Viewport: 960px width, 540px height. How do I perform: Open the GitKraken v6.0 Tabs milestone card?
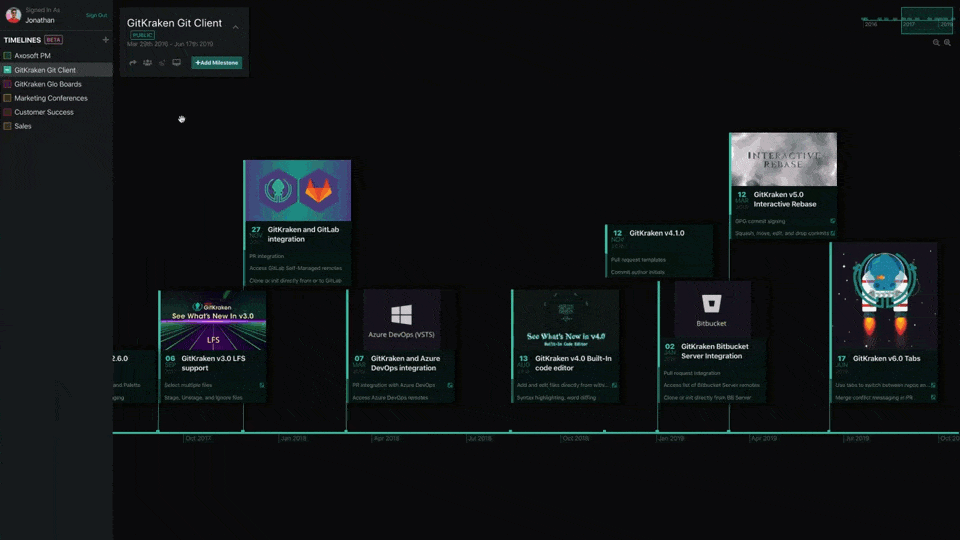883,323
